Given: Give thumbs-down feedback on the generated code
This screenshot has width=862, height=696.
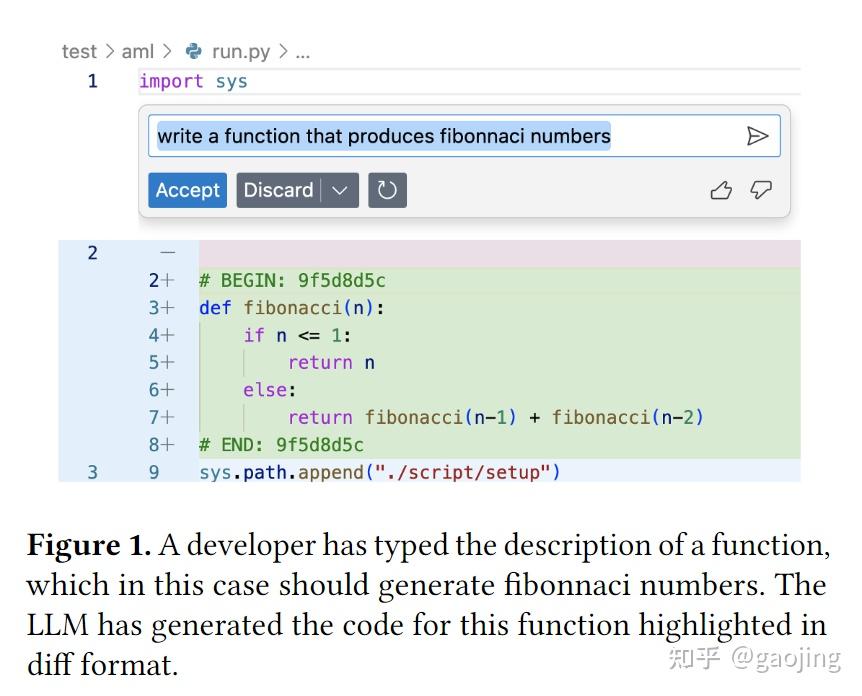Looking at the screenshot, I should pyautogui.click(x=761, y=190).
